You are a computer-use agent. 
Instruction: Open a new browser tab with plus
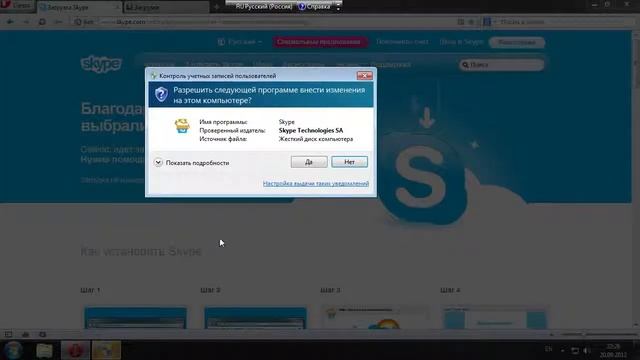tap(217, 7)
